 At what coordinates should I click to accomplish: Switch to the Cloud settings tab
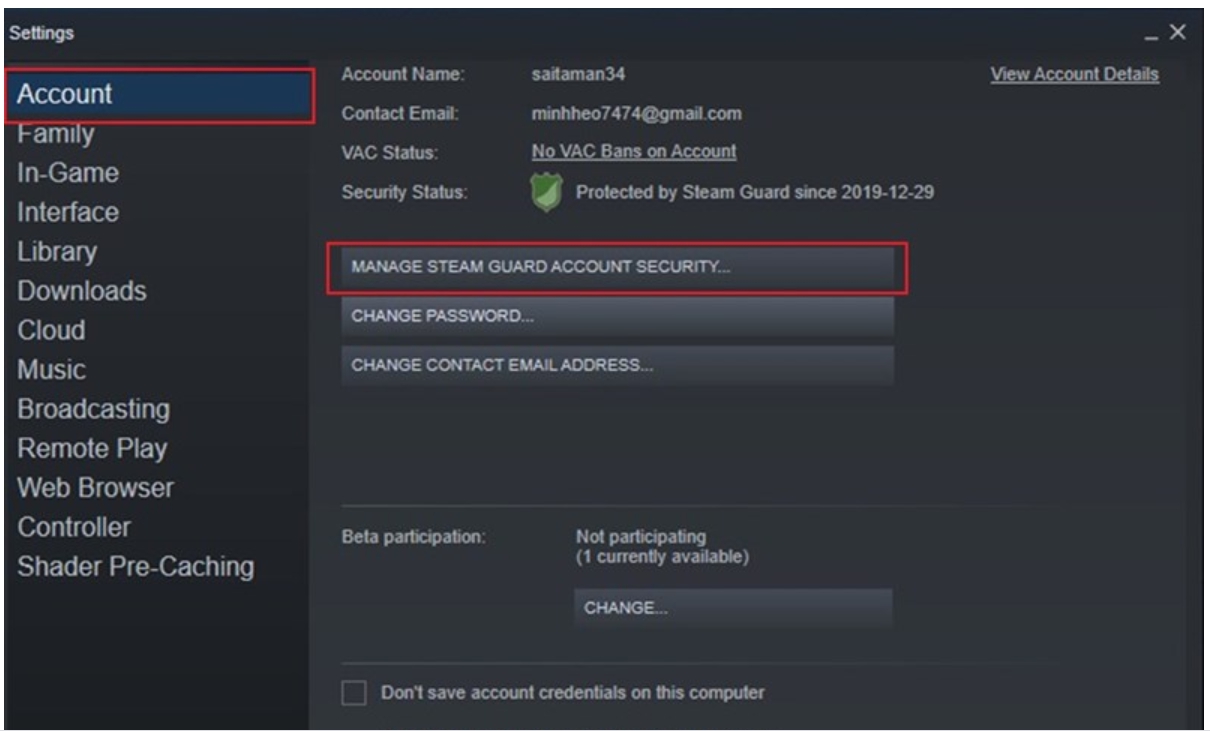pyautogui.click(x=51, y=331)
